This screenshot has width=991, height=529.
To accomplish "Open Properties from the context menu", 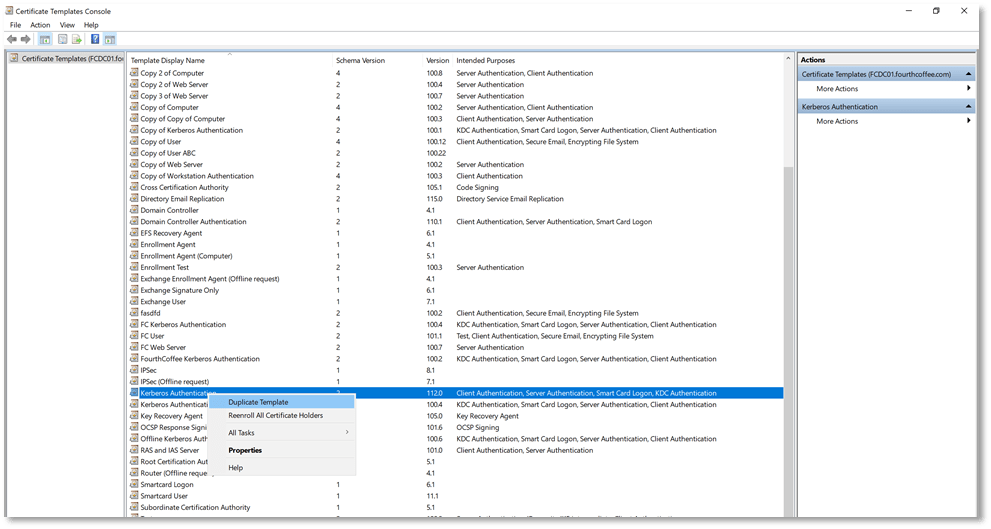I will click(245, 450).
